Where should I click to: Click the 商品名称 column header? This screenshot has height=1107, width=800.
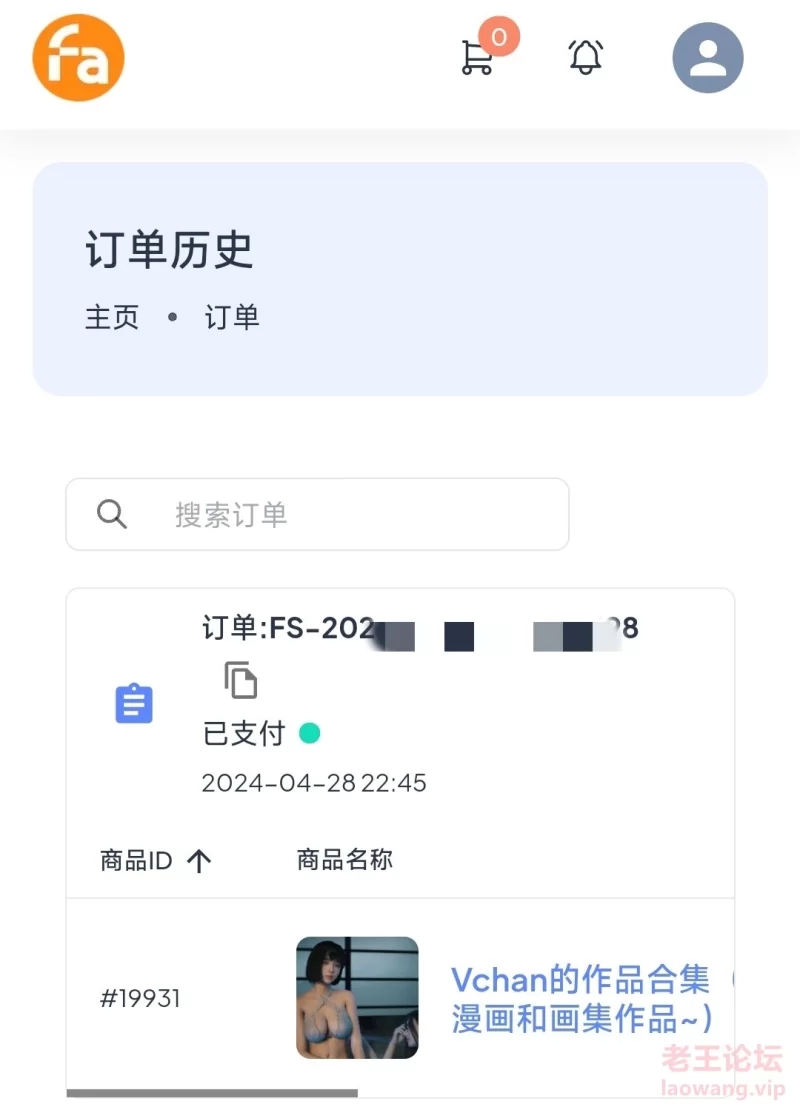point(345,860)
